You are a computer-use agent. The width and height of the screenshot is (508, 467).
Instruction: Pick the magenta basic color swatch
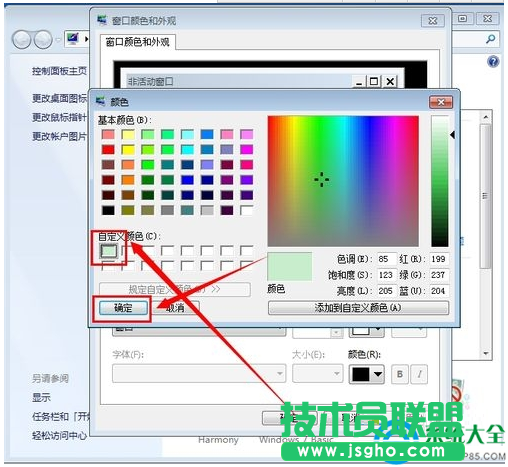[x=247, y=149]
